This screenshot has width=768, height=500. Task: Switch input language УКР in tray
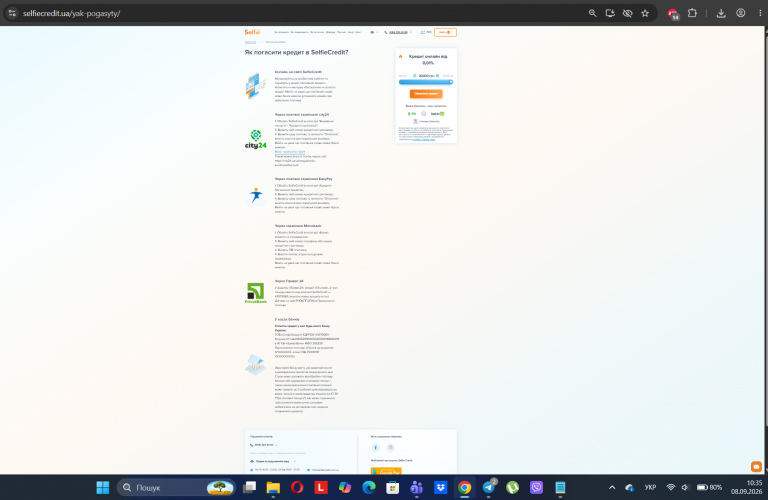click(x=650, y=487)
